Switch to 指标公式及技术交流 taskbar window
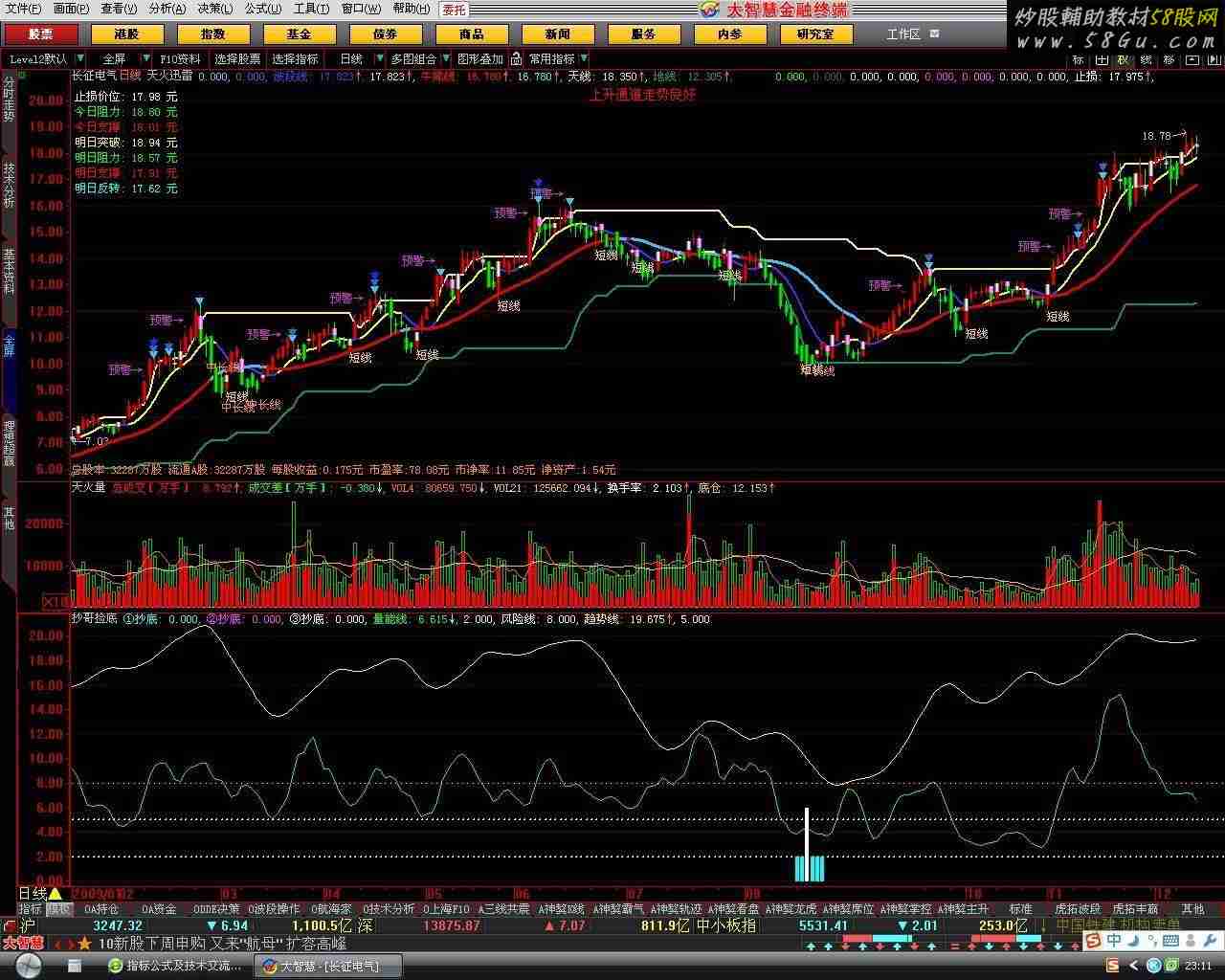Screen dimensions: 1225x980 [x=177, y=967]
